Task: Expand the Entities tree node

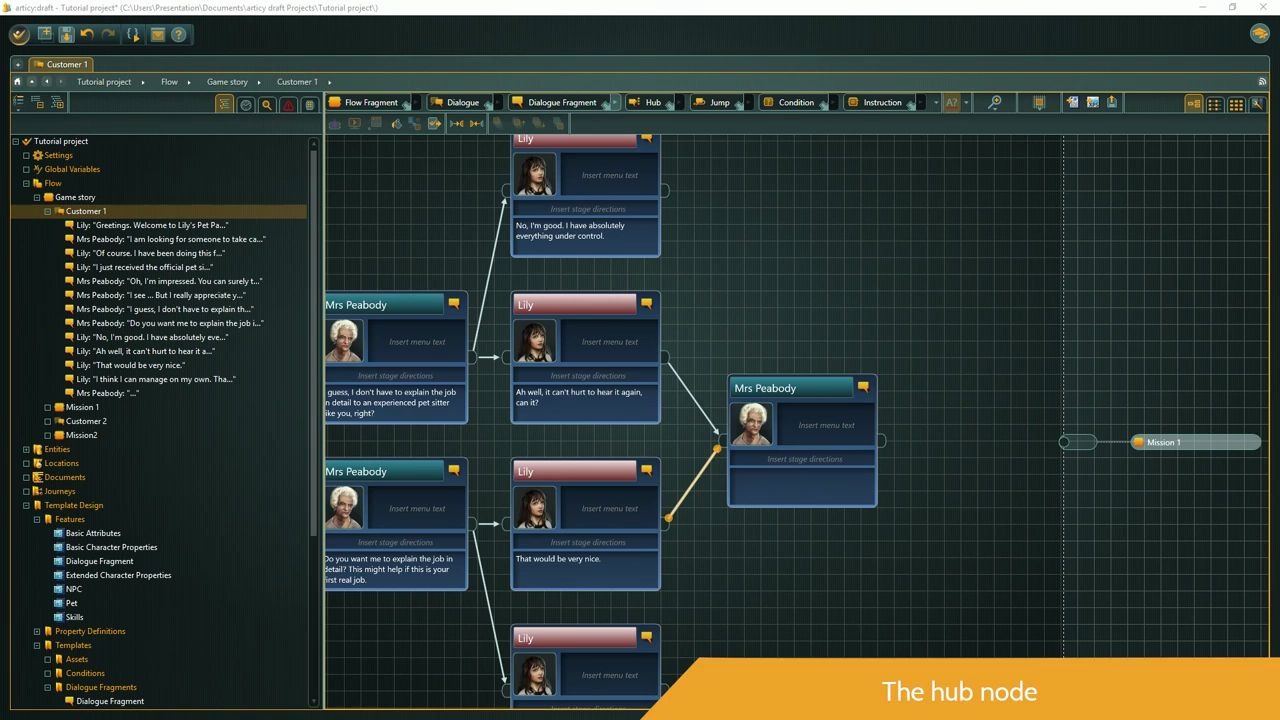Action: click(26, 449)
